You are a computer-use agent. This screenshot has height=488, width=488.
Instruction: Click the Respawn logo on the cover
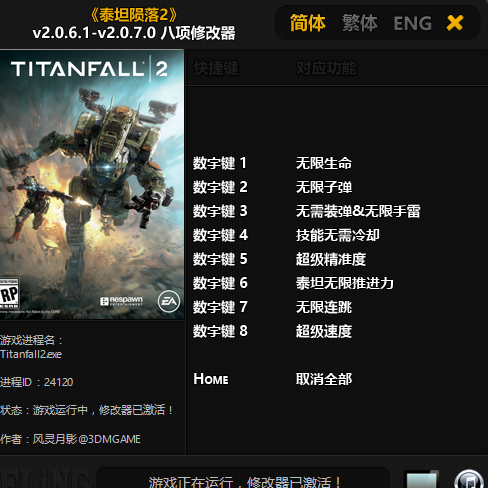121,301
